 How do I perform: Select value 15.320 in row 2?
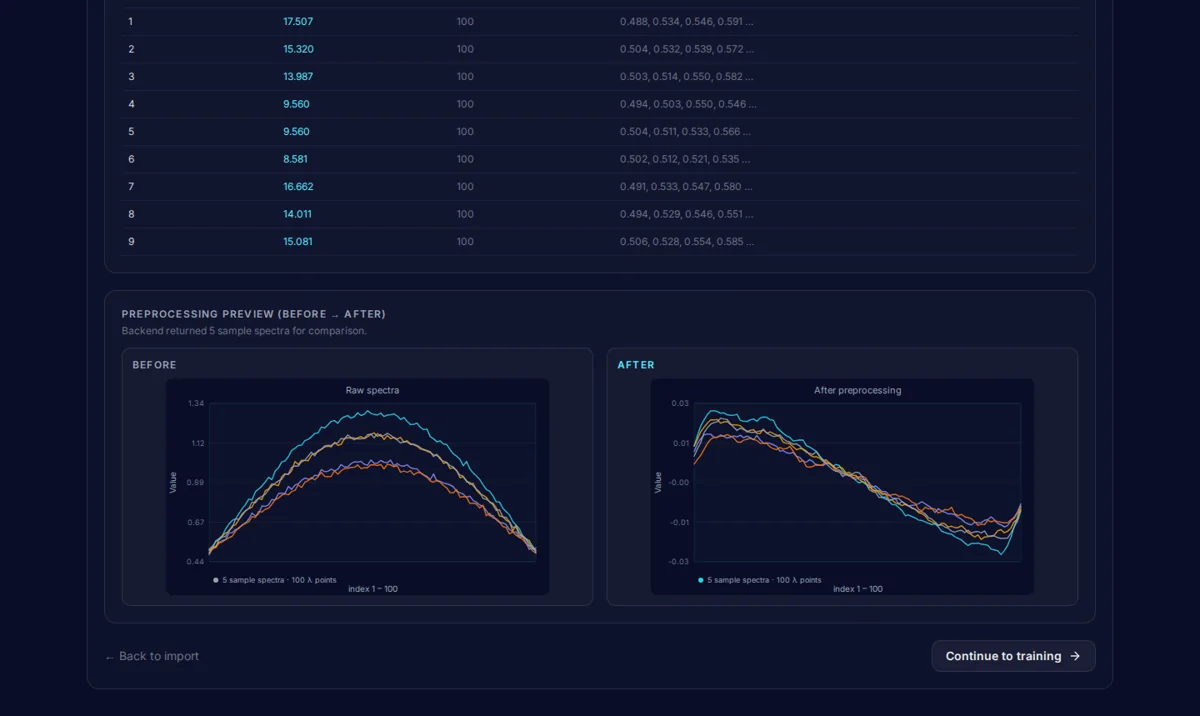click(x=298, y=49)
